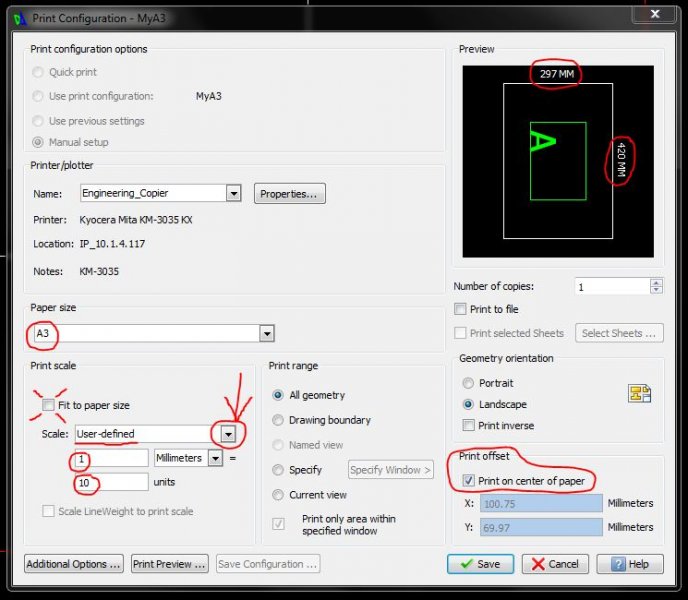Click the Save button
688x600 pixels.
[x=480, y=564]
